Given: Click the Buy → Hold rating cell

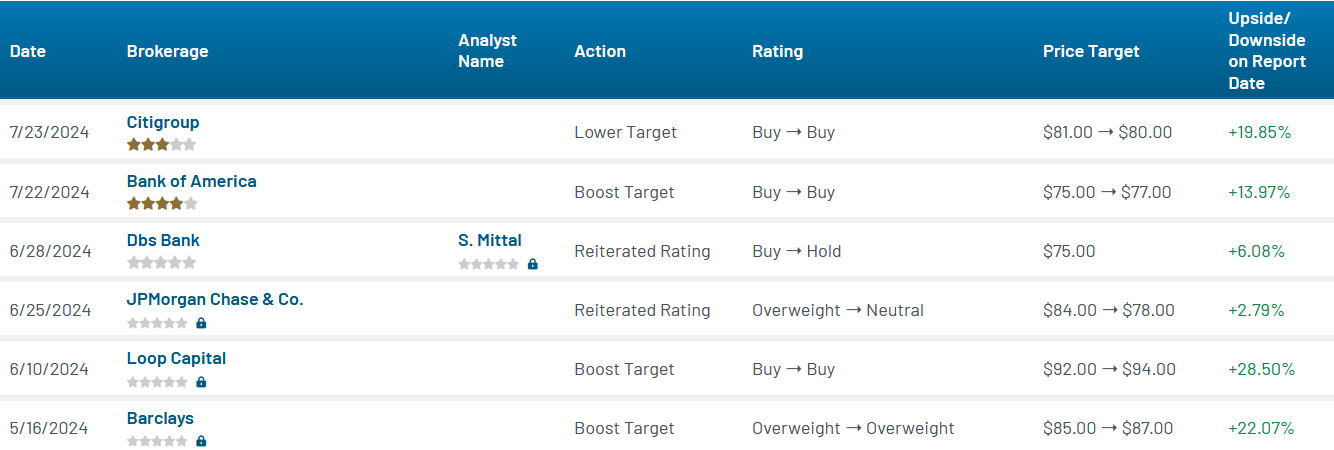Looking at the screenshot, I should pos(797,251).
